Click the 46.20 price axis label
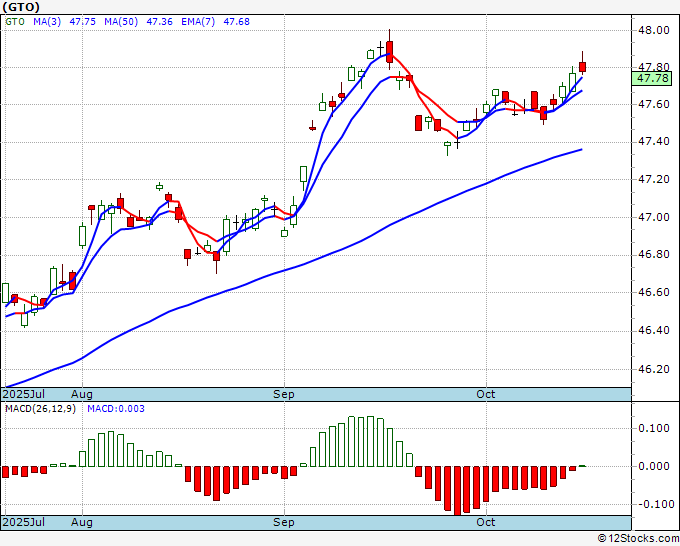Viewport: 680px width, 546px height. [654, 369]
